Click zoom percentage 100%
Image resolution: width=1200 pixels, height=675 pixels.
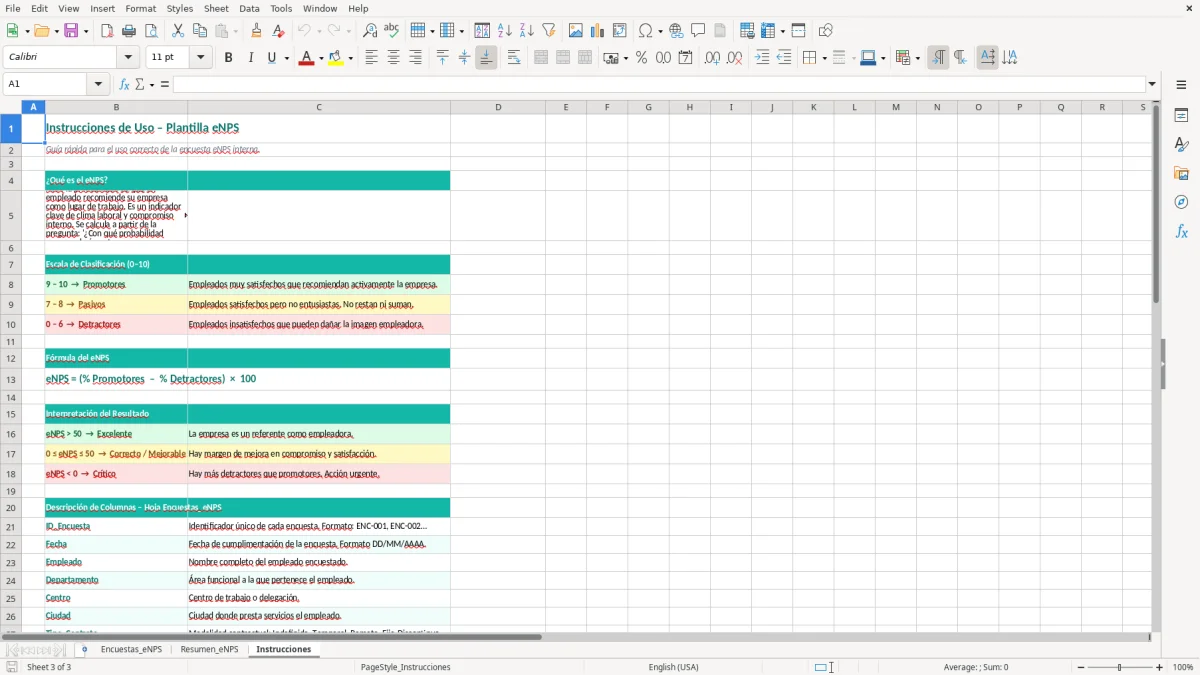pyautogui.click(x=1183, y=667)
